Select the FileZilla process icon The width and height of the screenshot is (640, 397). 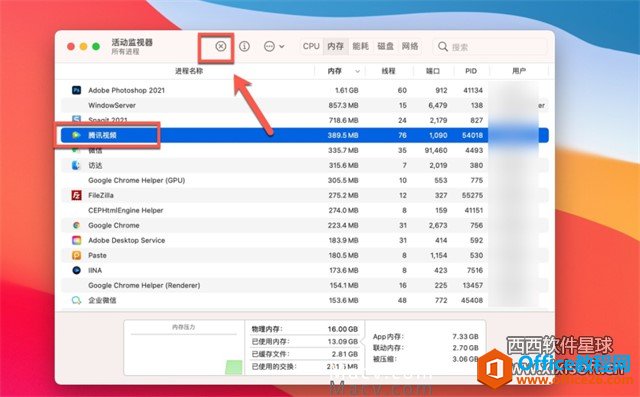76,195
